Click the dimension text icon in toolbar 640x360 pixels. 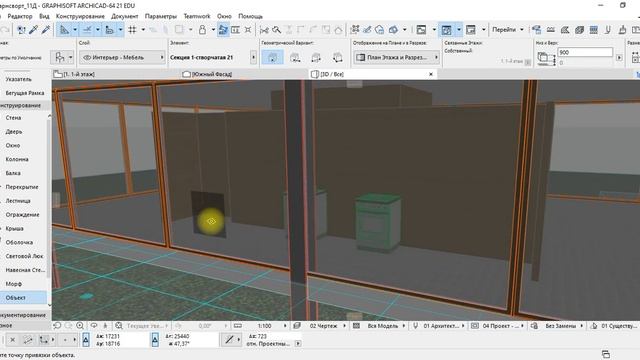click(236, 30)
